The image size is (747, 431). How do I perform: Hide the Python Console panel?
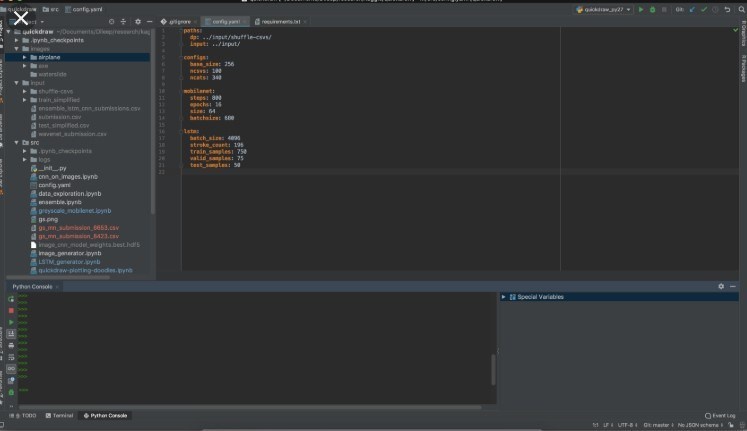click(x=733, y=286)
